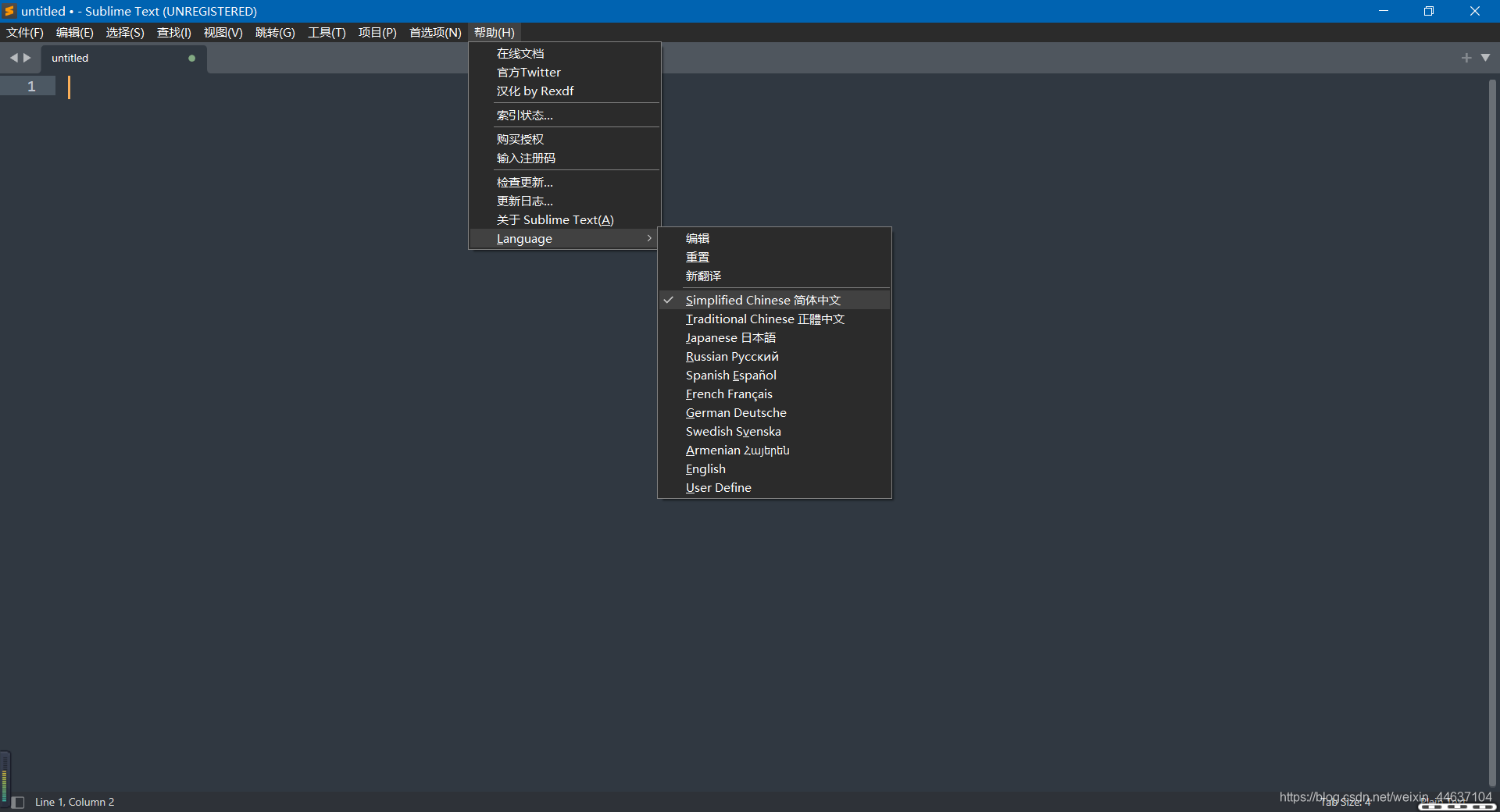Click Line 1, Column 2 status text
This screenshot has width=1500, height=812.
[x=74, y=802]
